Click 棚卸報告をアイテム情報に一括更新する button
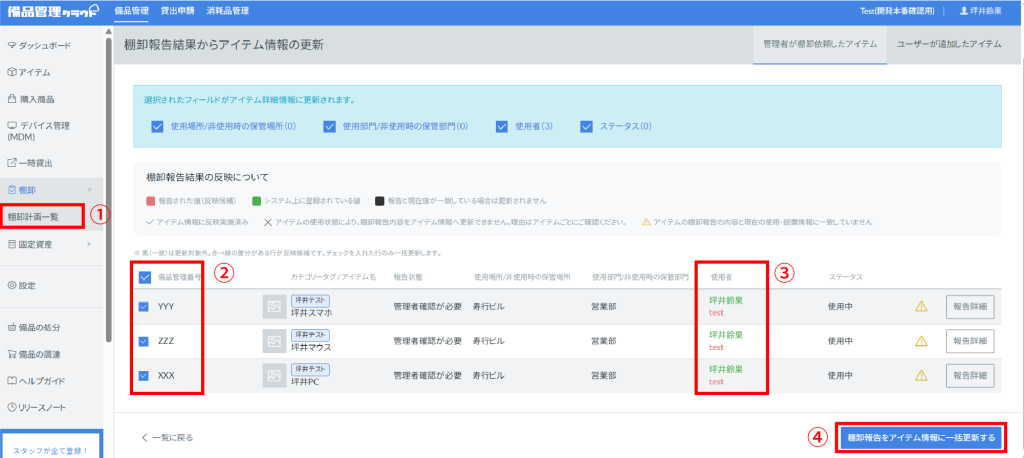1024x458 pixels. [920, 437]
